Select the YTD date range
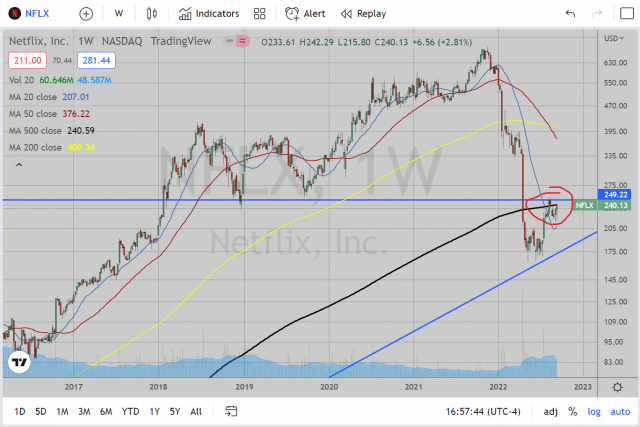 [130, 411]
